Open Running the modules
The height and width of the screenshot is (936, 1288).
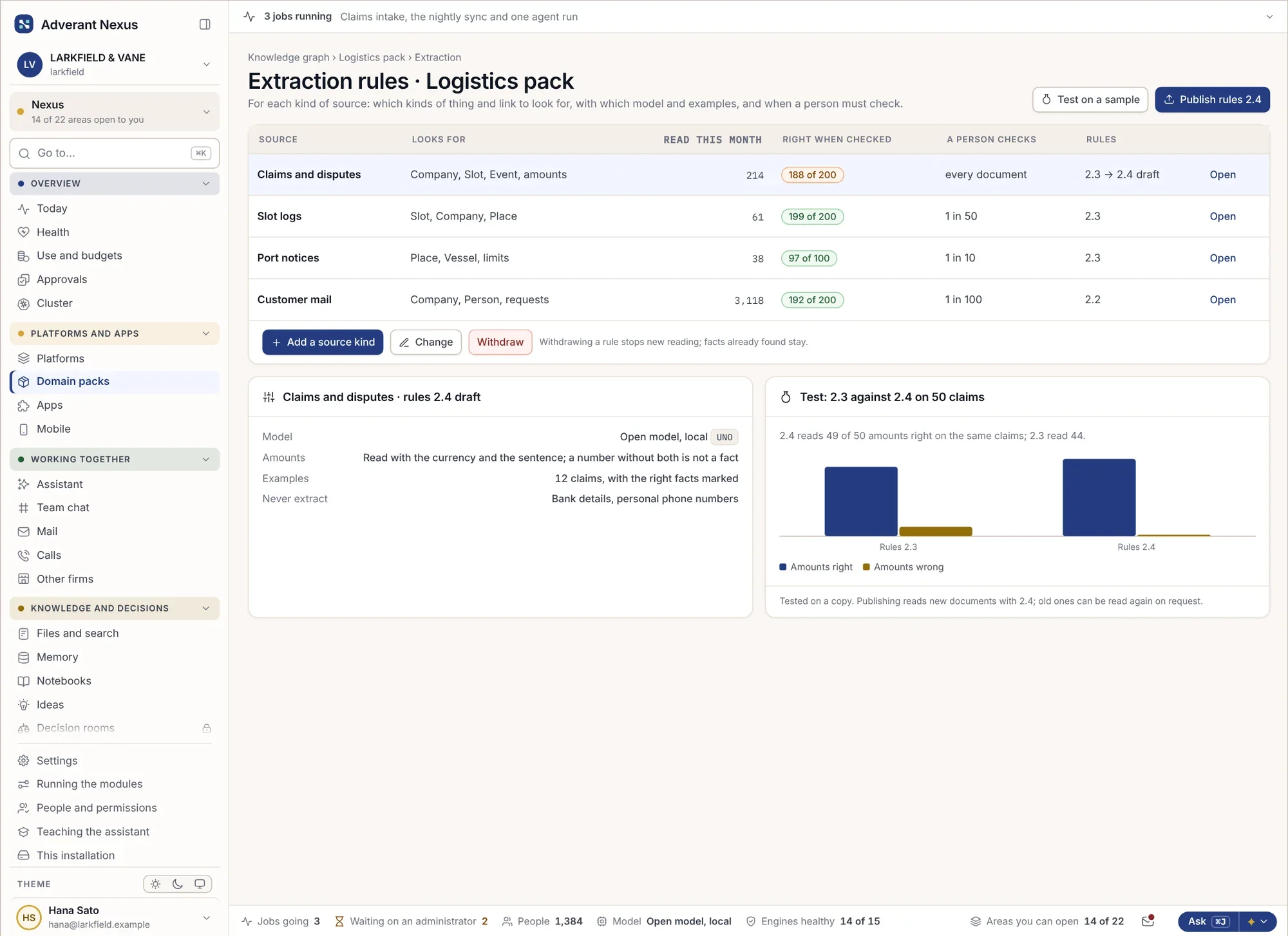90,784
